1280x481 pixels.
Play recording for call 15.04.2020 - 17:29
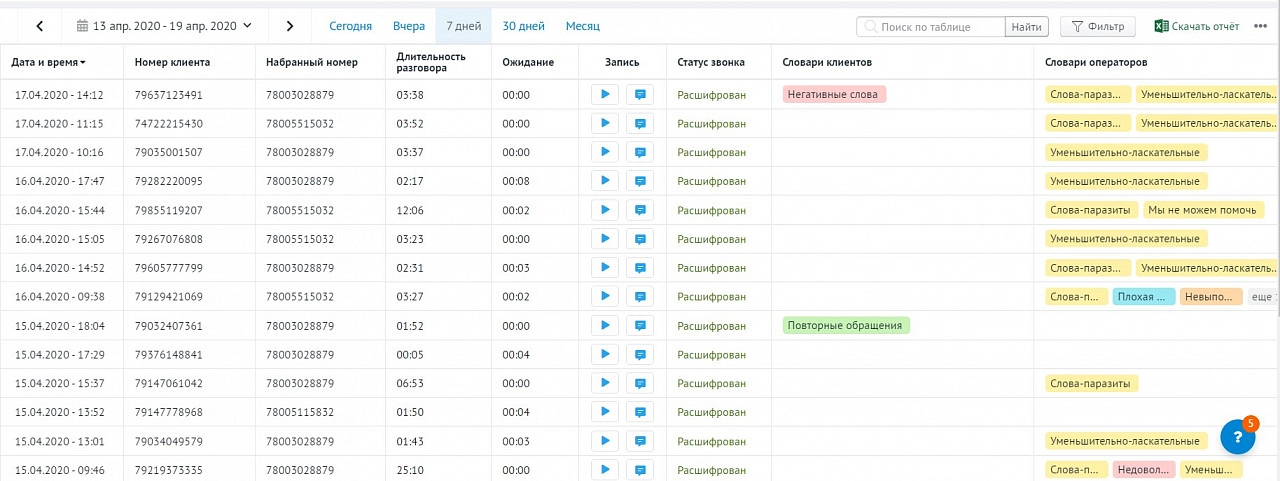click(x=604, y=354)
